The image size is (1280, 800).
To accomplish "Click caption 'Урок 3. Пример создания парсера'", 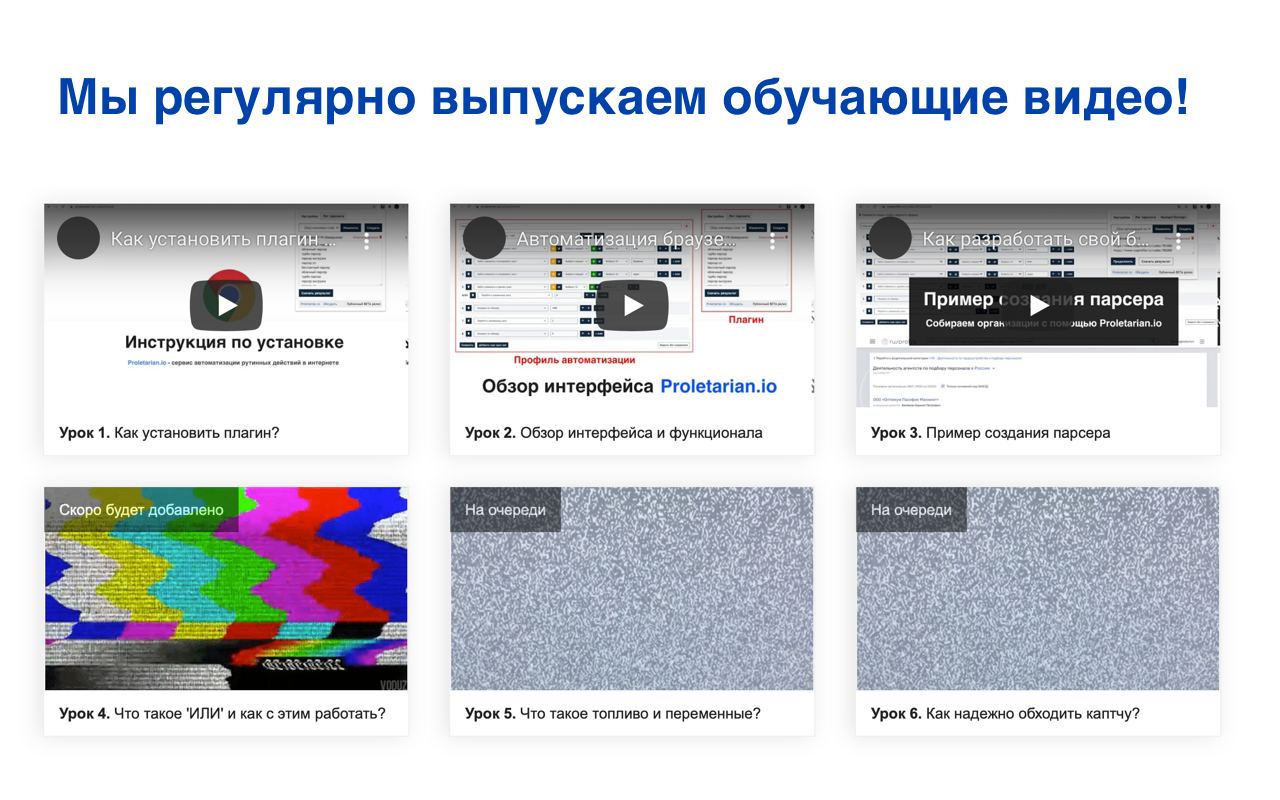I will point(990,433).
